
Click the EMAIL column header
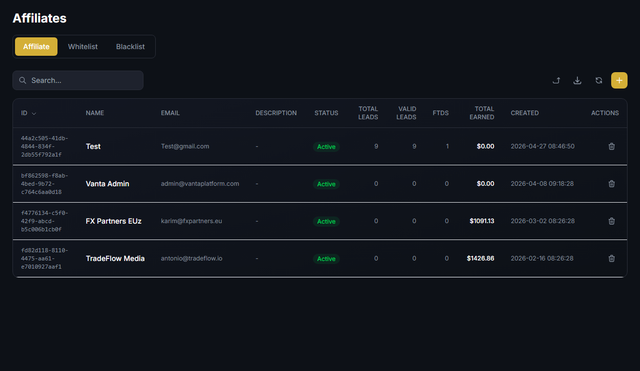170,113
